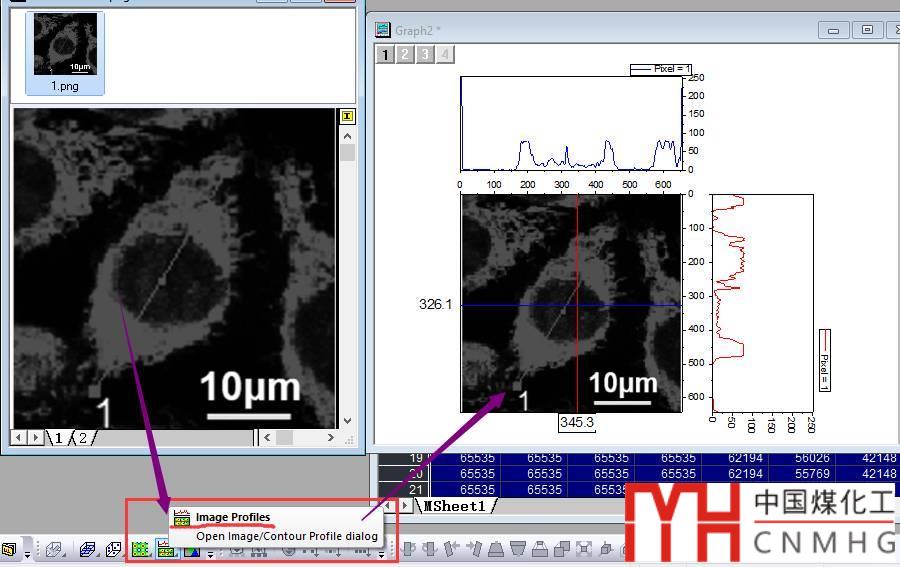Screen dimensions: 900x567
Task: Click the colored contour plot icon
Action: [x=191, y=549]
